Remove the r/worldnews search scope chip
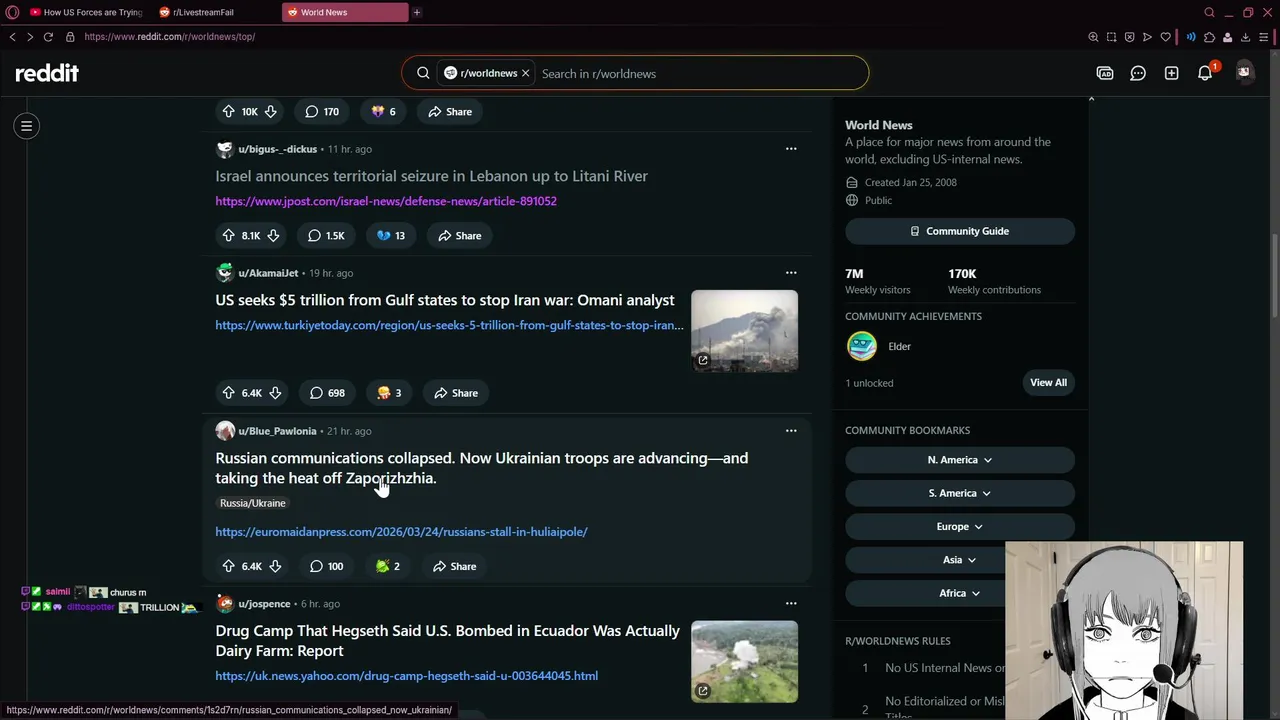Image resolution: width=1280 pixels, height=720 pixels. [525, 73]
